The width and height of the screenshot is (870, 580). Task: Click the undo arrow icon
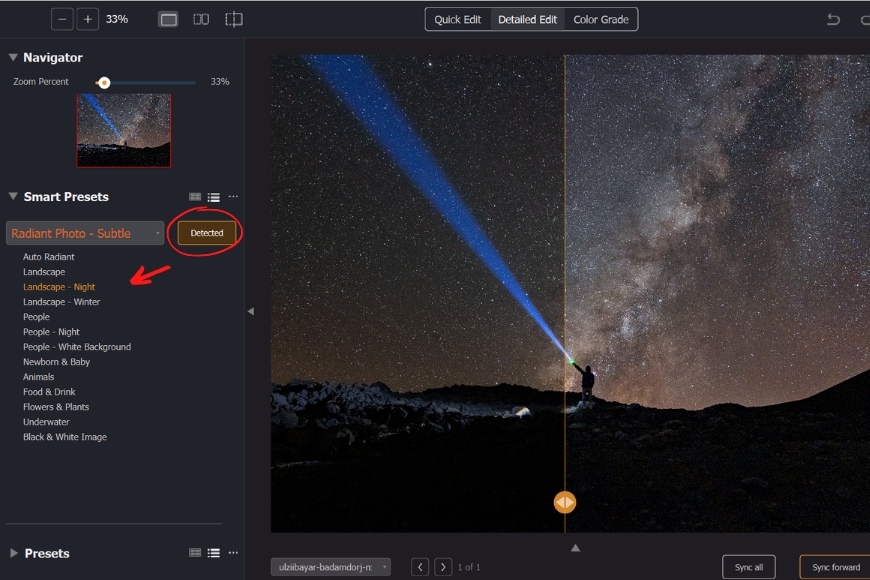coord(833,19)
